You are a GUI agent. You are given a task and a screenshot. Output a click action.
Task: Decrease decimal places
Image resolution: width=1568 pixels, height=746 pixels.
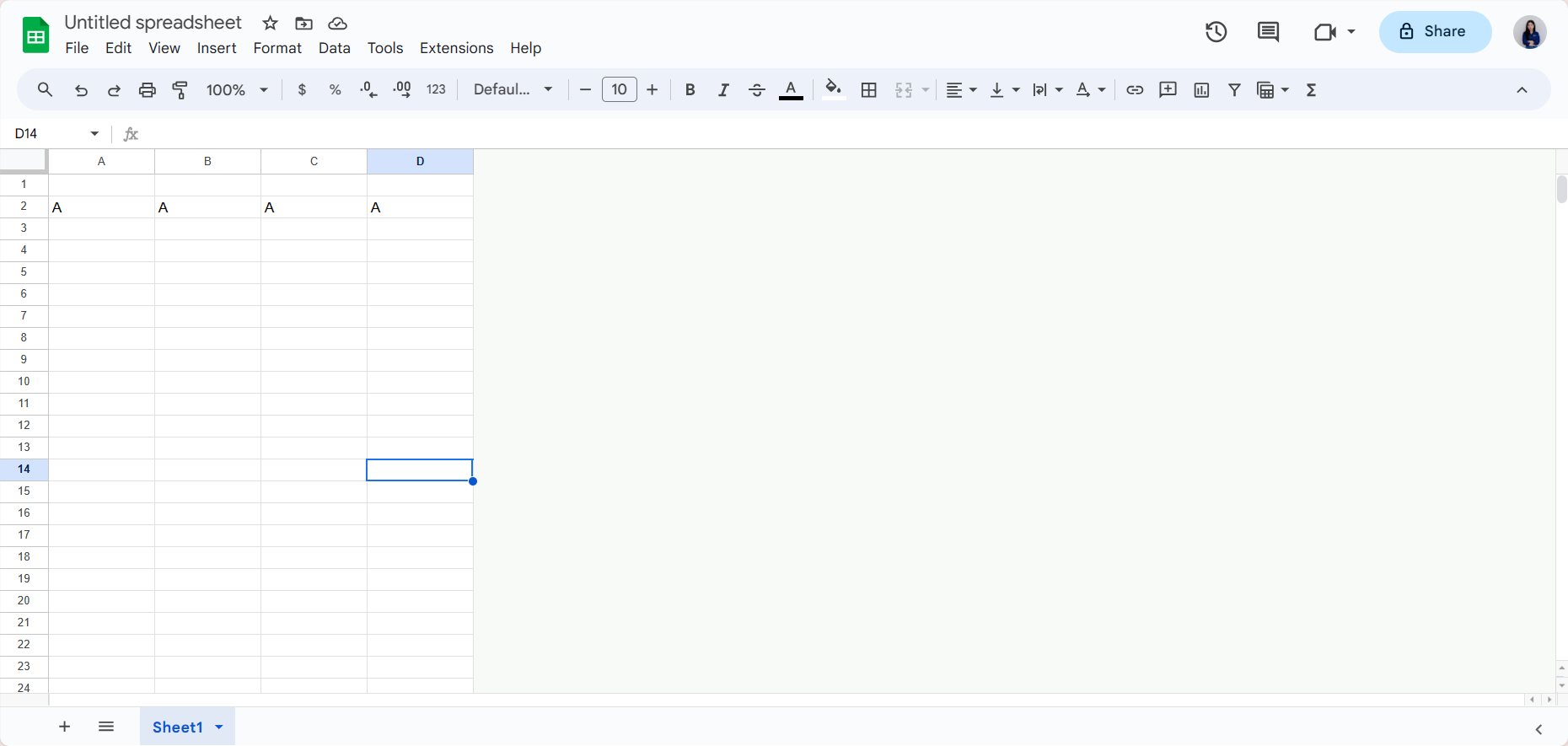[368, 89]
